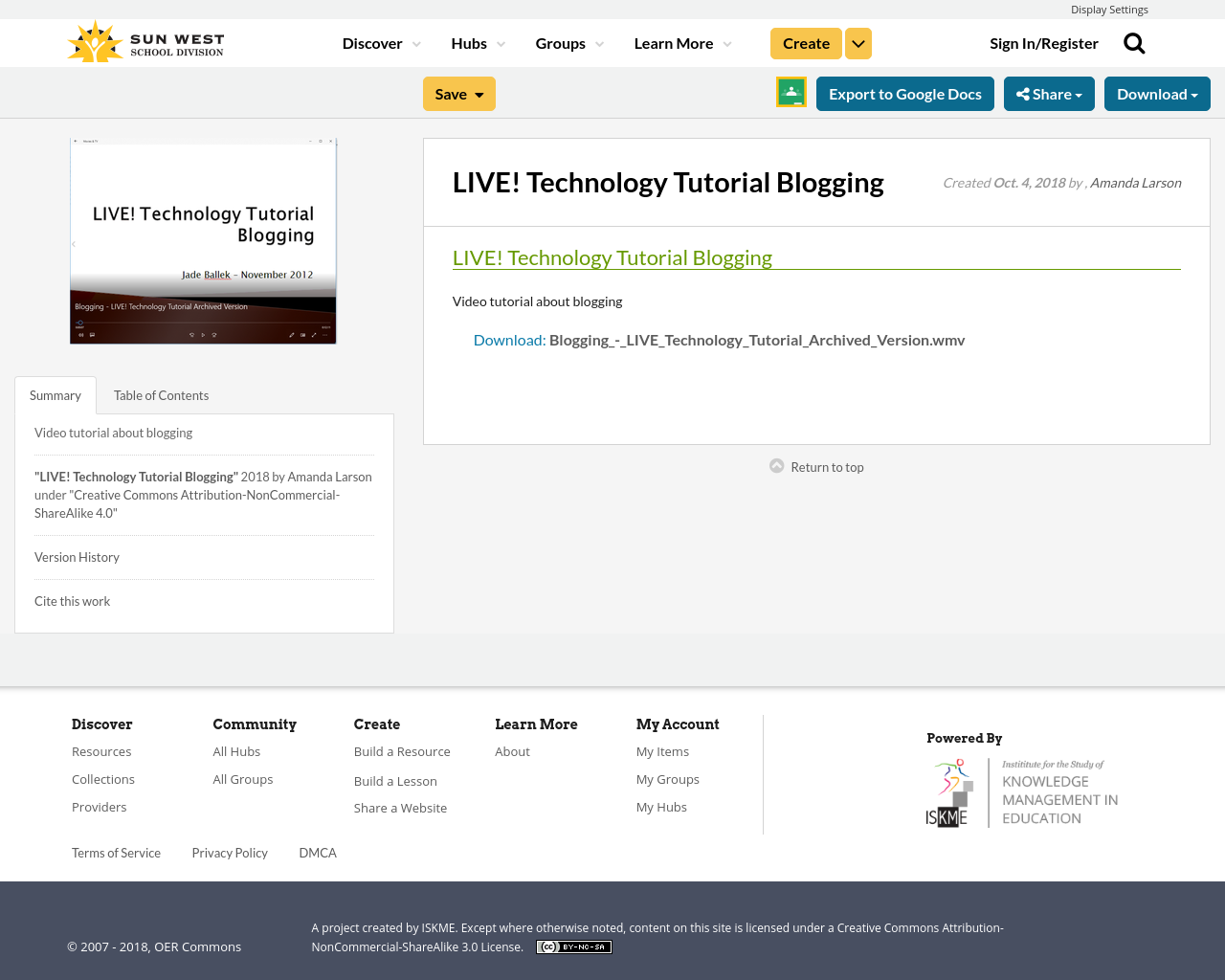Download the Blogging tutorial wmv file

756,341
